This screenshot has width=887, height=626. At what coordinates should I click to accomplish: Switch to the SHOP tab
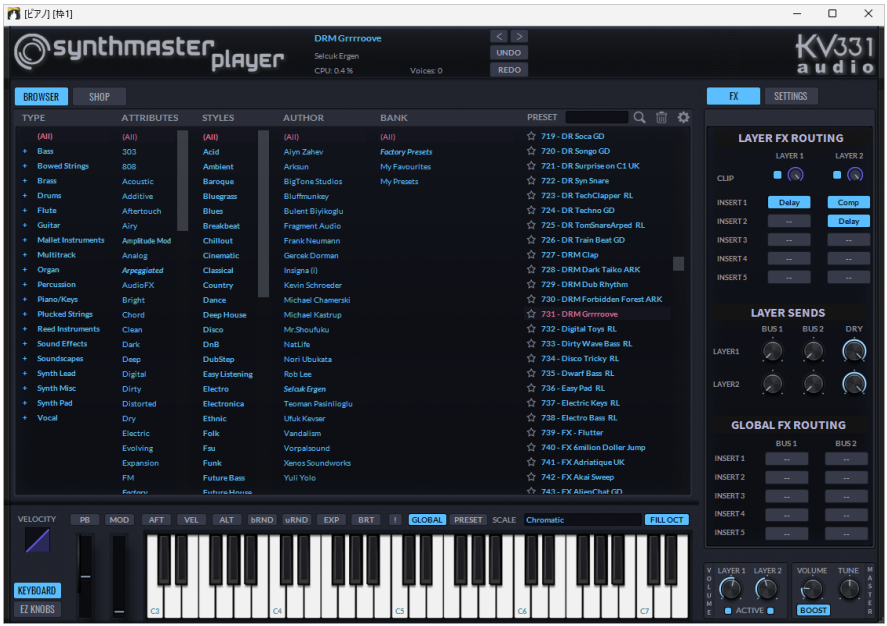[100, 97]
